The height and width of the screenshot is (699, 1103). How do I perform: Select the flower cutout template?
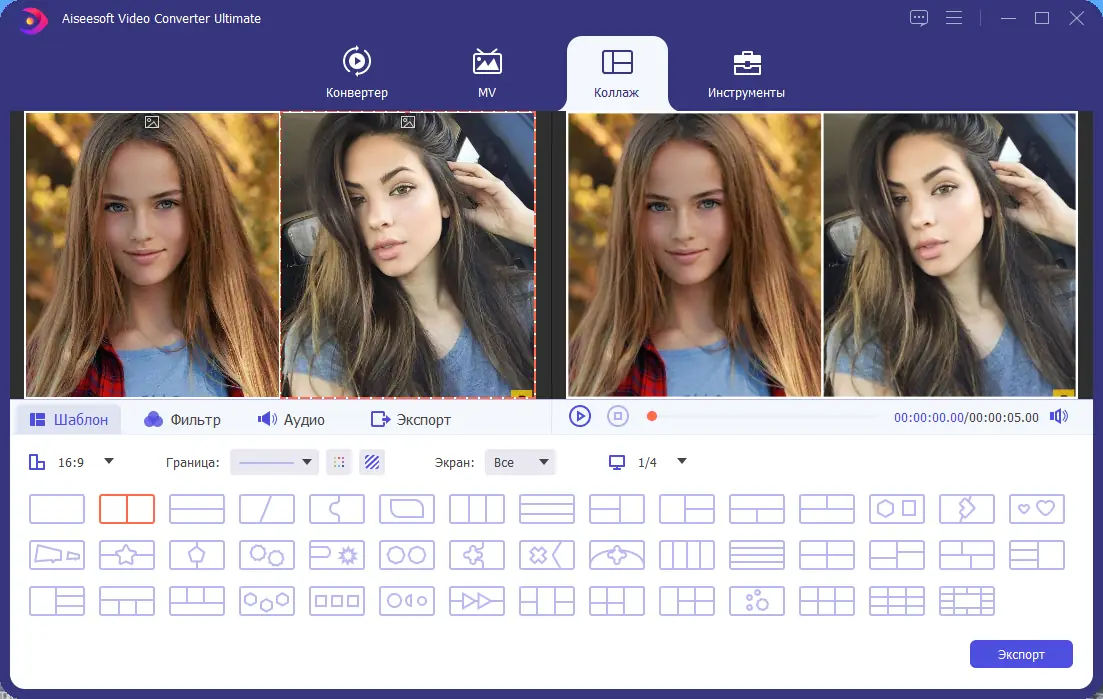(x=477, y=555)
